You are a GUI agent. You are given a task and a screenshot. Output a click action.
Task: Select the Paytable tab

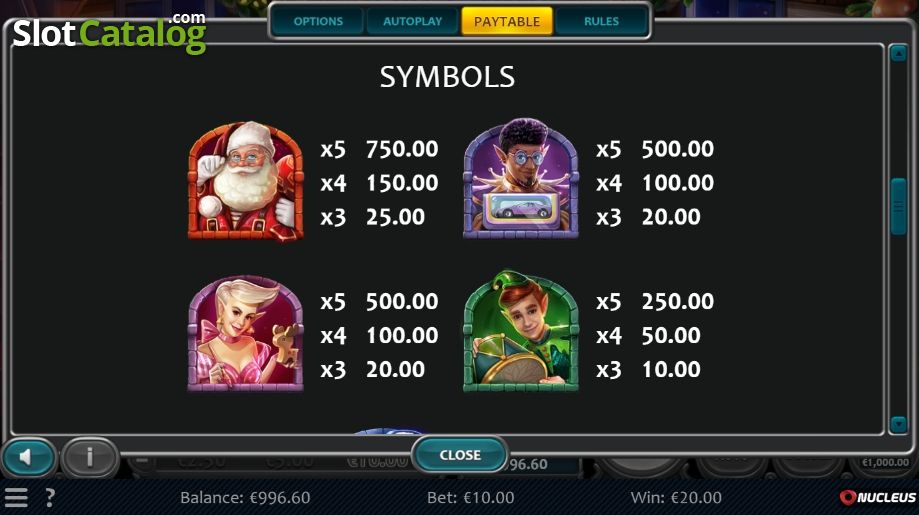click(x=507, y=22)
